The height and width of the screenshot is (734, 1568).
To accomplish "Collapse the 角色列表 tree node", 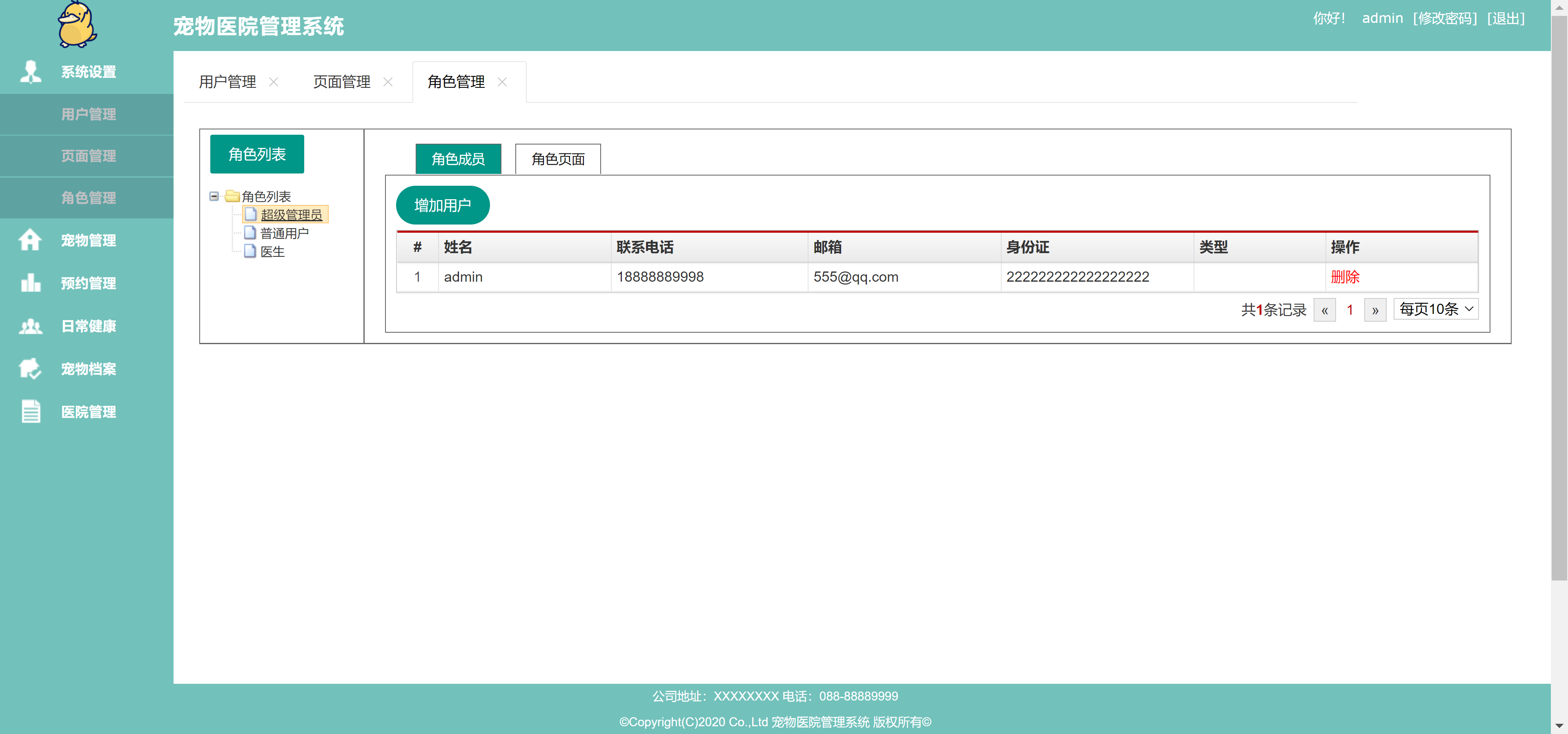I will click(x=214, y=196).
